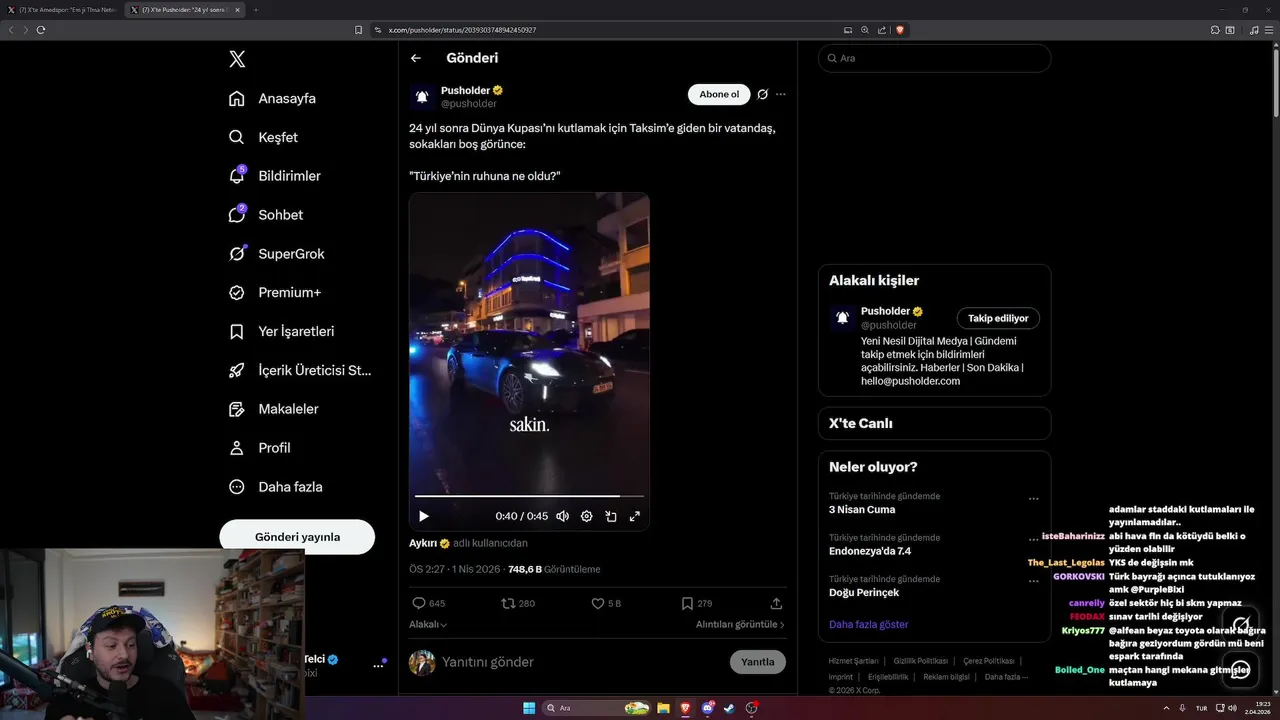
Task: Open Makaleler section
Action: (x=273, y=409)
